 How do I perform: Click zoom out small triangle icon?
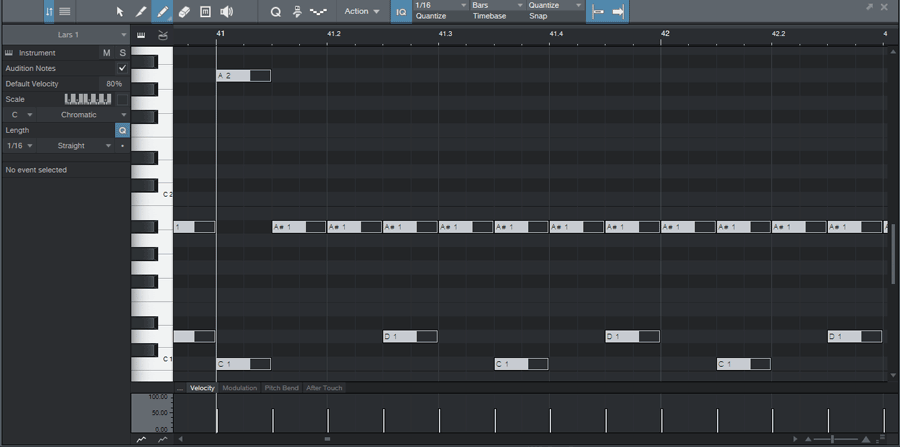point(808,440)
